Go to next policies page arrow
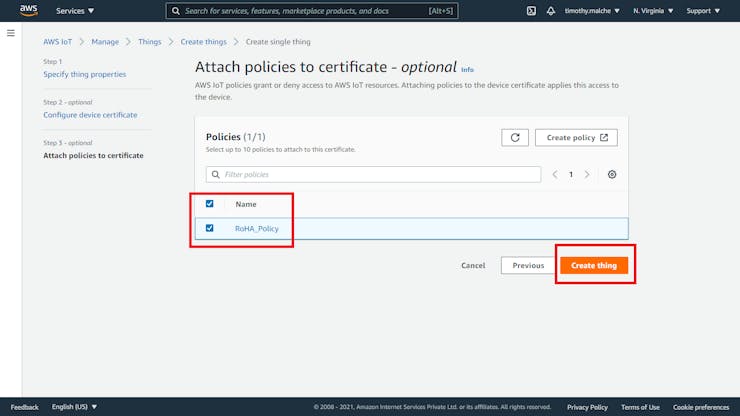The image size is (740, 416). pyautogui.click(x=587, y=174)
